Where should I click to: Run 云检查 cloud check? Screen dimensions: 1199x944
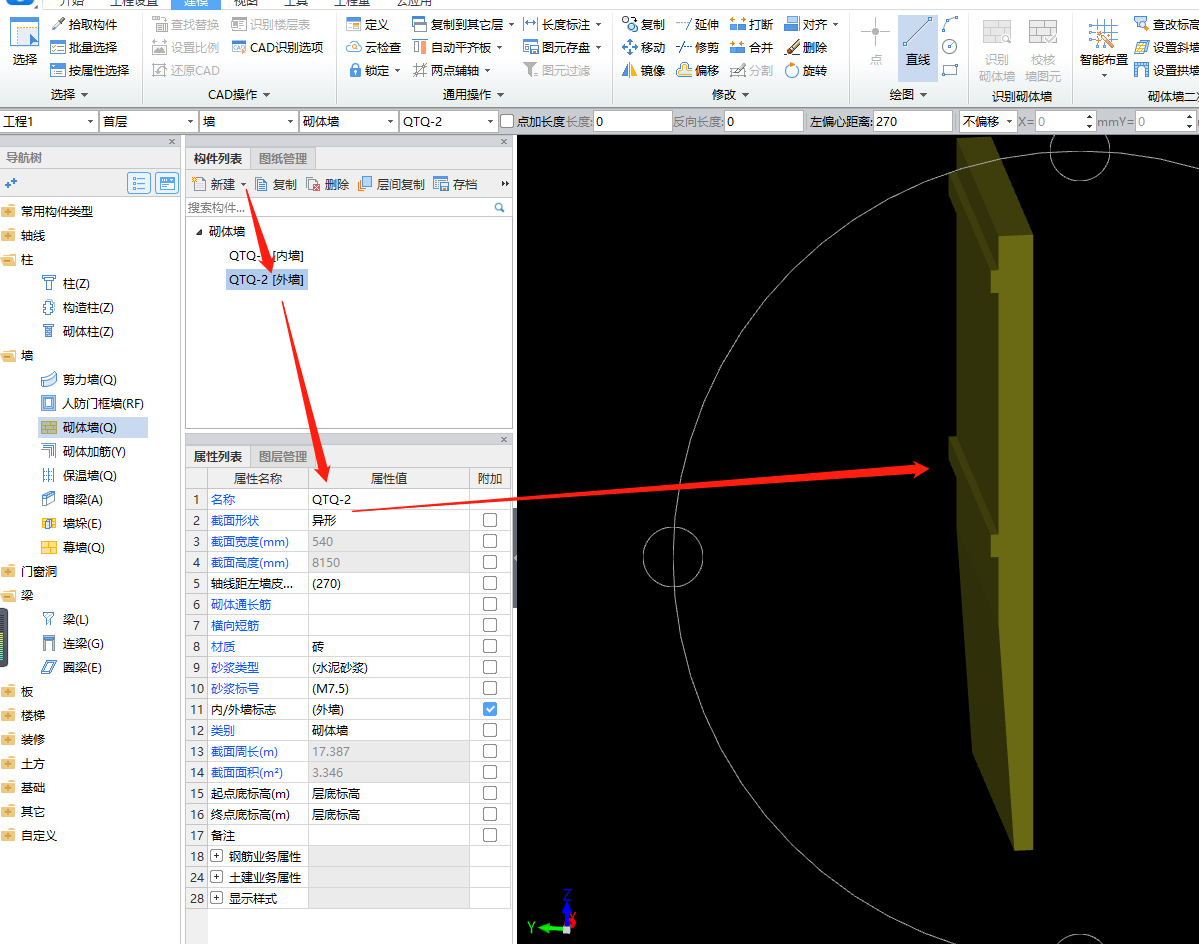(373, 47)
